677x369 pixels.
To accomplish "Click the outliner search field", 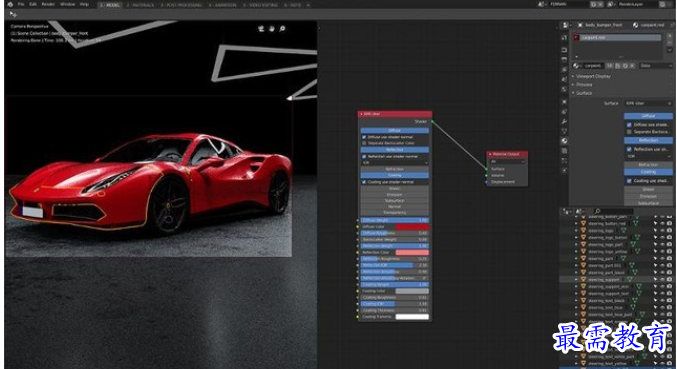I will (x=614, y=211).
